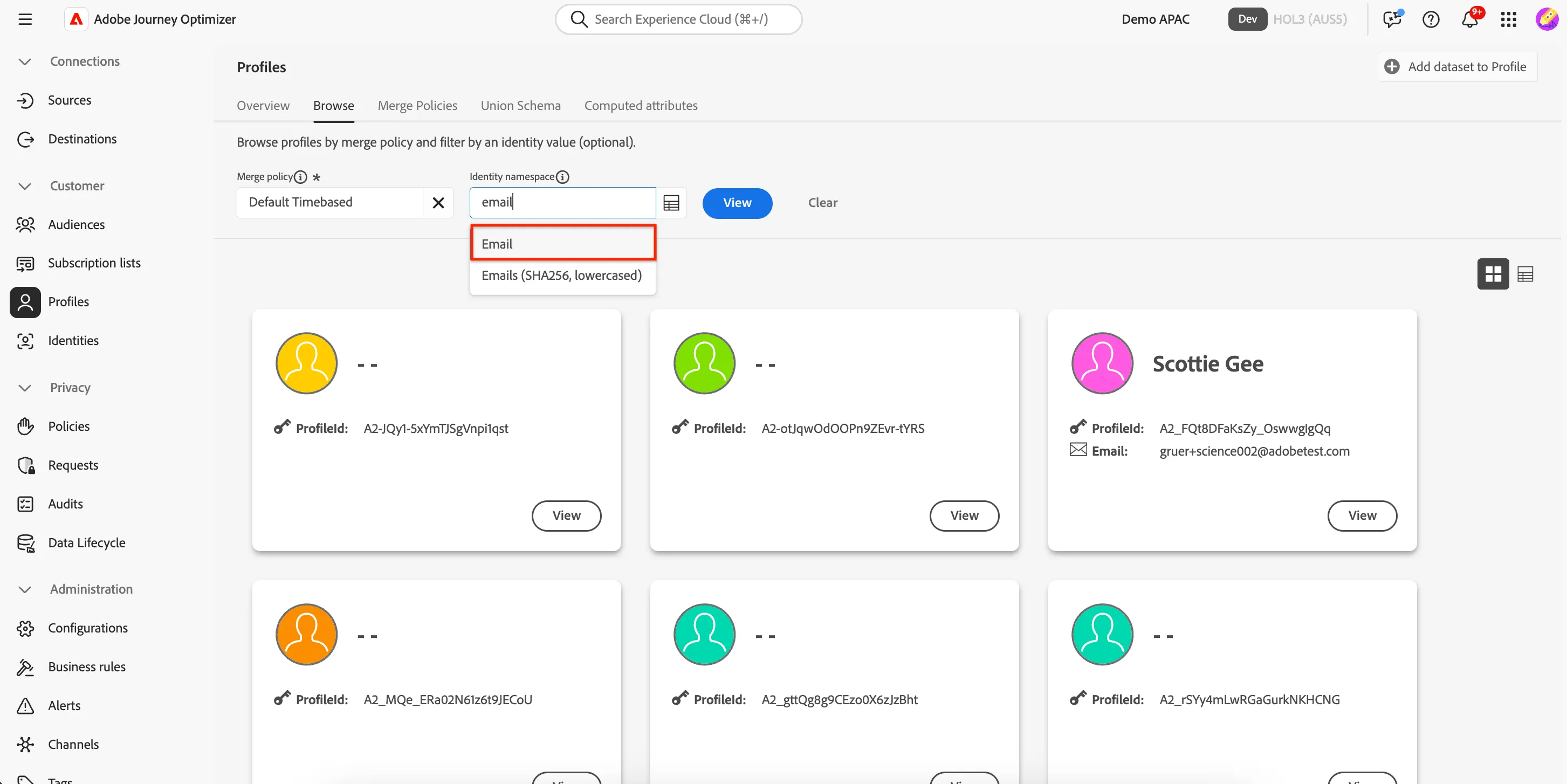Open the app switcher grid
The width and height of the screenshot is (1567, 784).
1509,19
